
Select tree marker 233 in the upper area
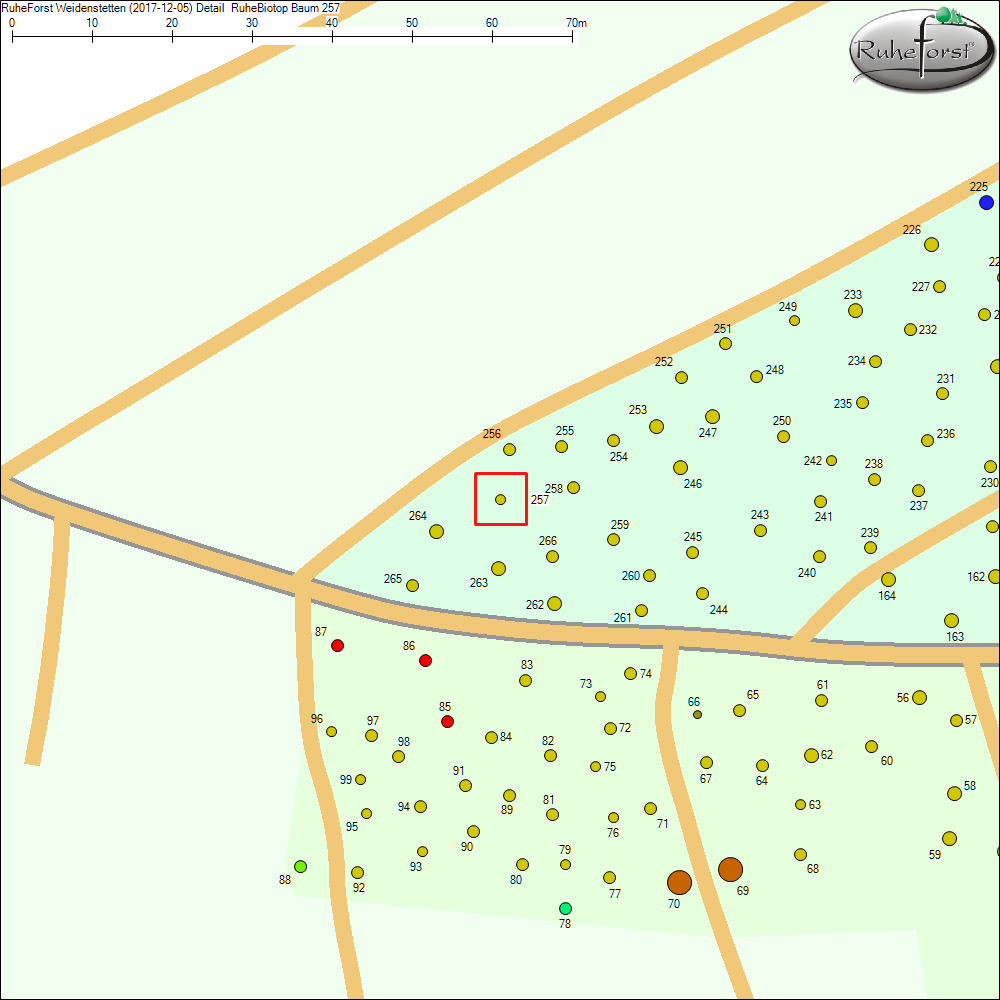[x=855, y=311]
